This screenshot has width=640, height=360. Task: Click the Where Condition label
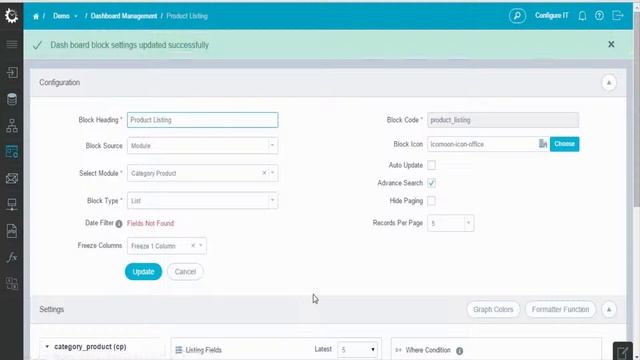(x=428, y=350)
